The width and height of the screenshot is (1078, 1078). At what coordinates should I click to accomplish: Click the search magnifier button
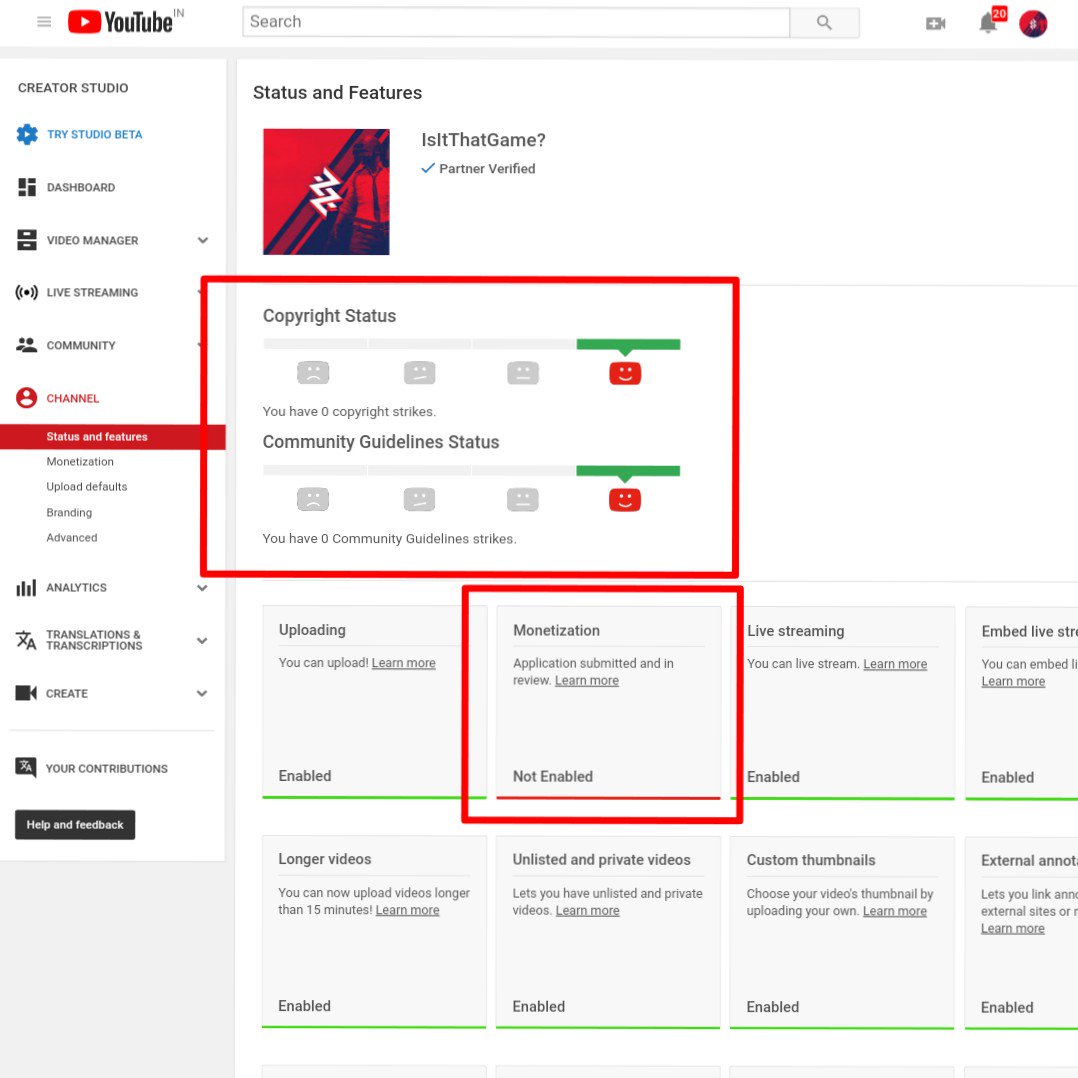point(824,23)
